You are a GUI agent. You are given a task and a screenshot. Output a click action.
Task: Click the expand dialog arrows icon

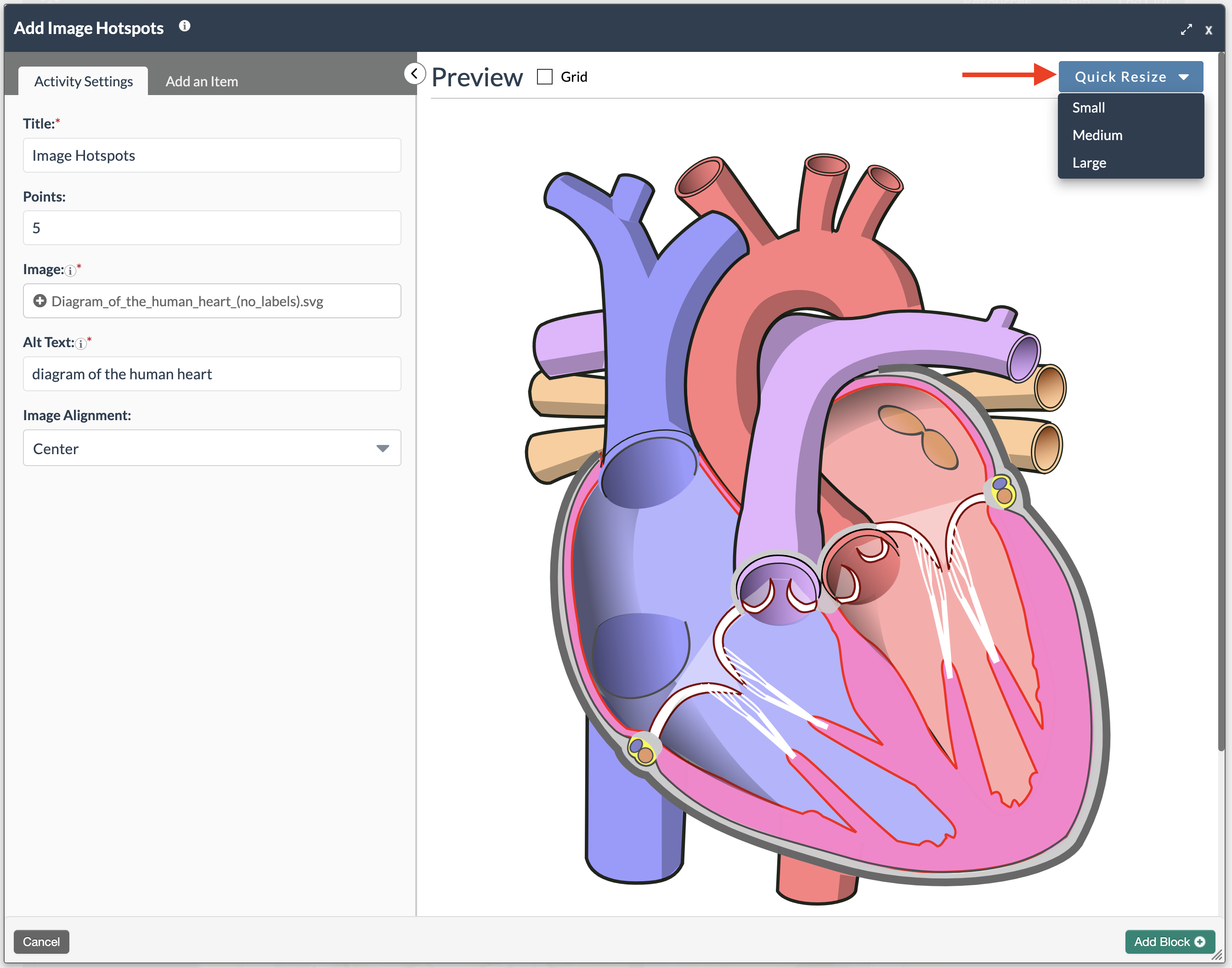tap(1186, 29)
